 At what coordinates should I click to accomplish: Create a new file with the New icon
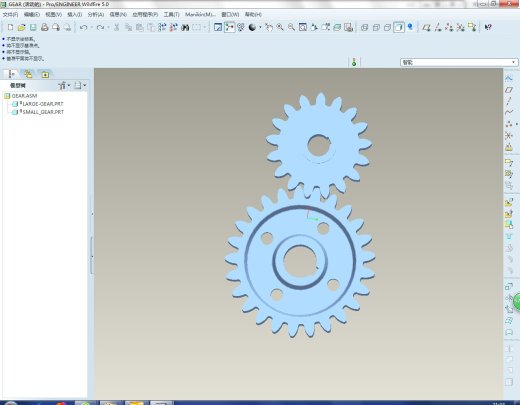tap(10, 27)
